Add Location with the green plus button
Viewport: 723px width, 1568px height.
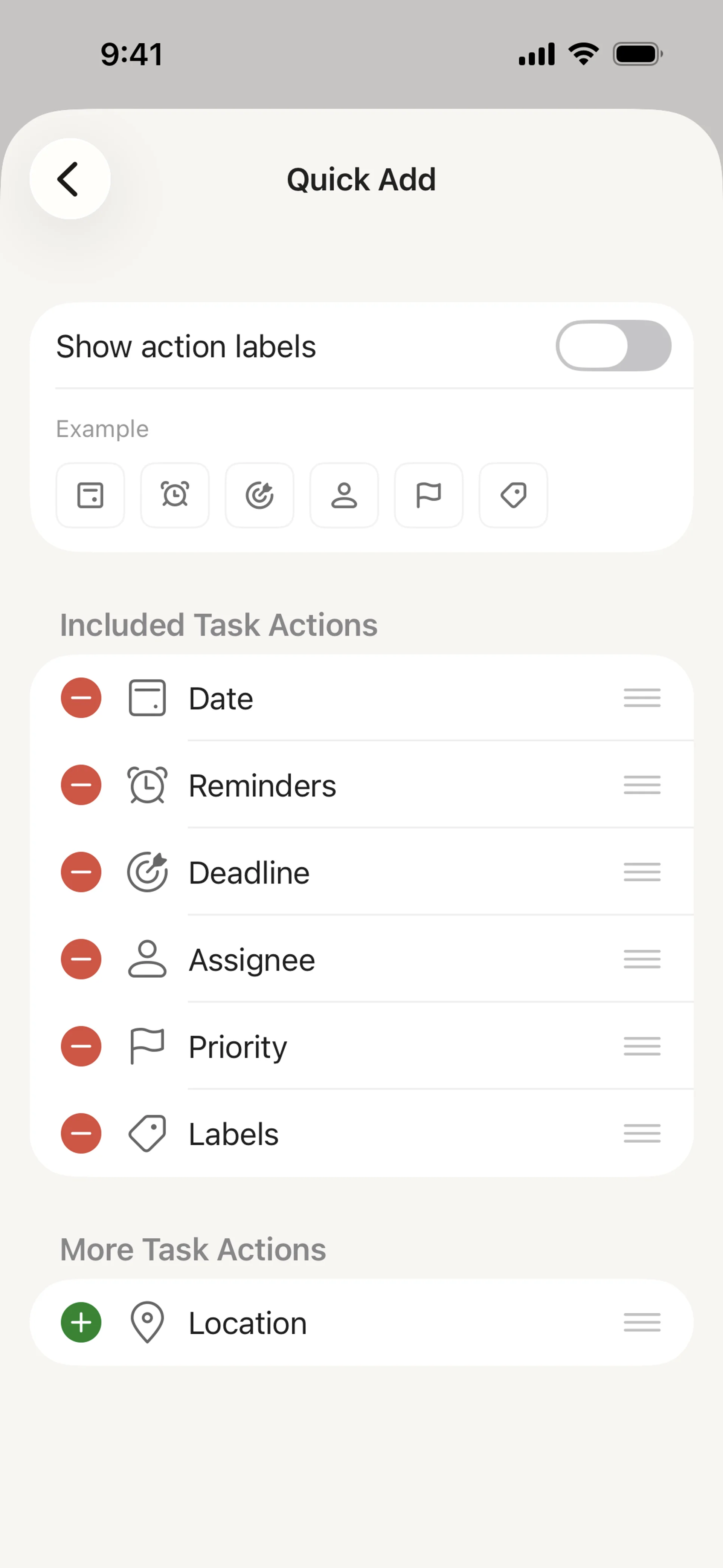point(81,1322)
